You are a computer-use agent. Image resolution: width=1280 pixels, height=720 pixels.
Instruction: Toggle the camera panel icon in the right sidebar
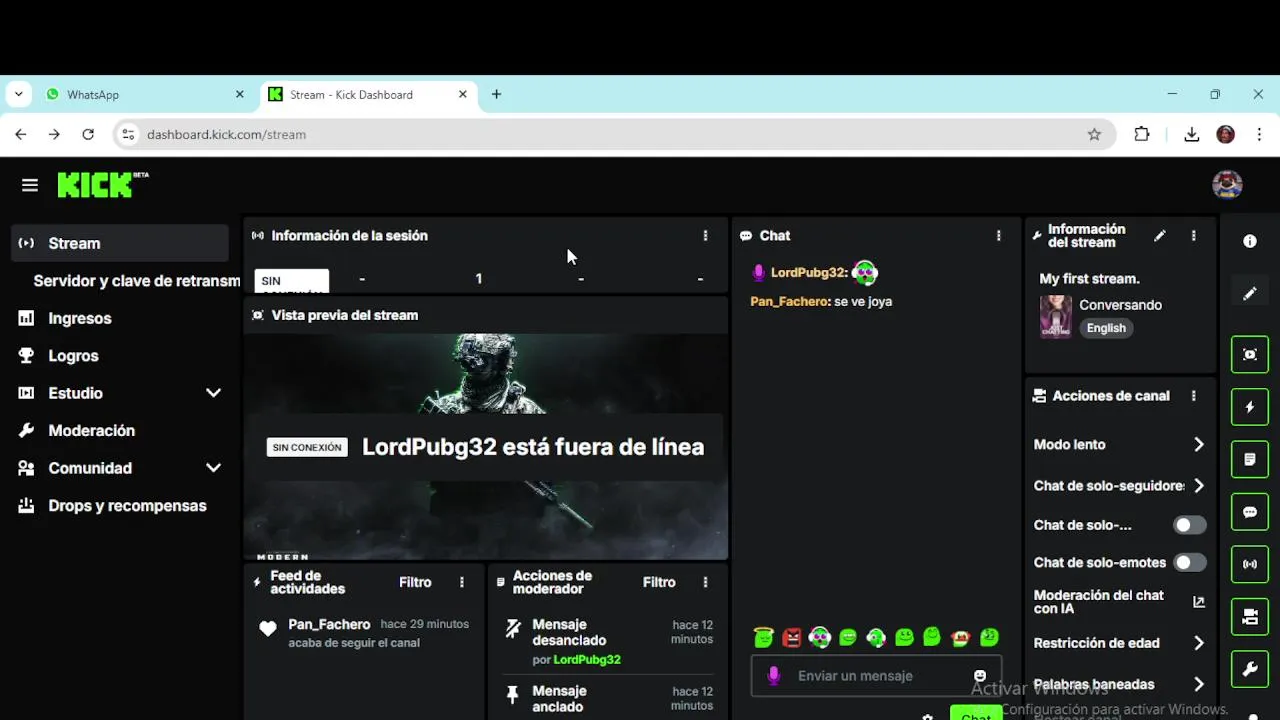pyautogui.click(x=1250, y=617)
